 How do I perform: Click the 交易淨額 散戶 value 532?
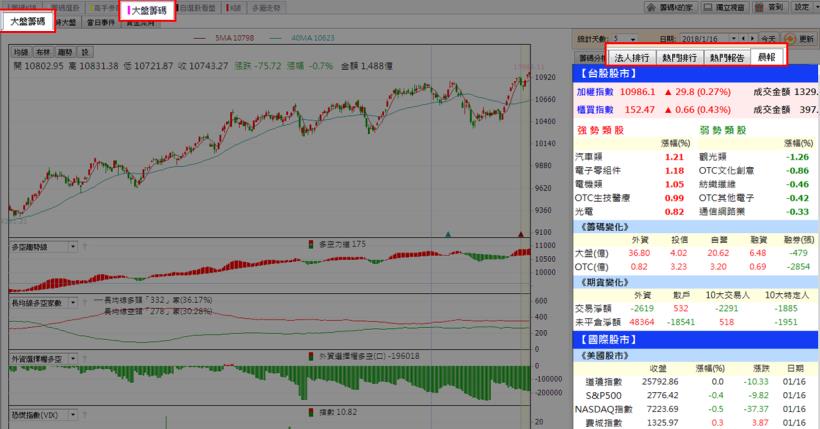tap(680, 308)
